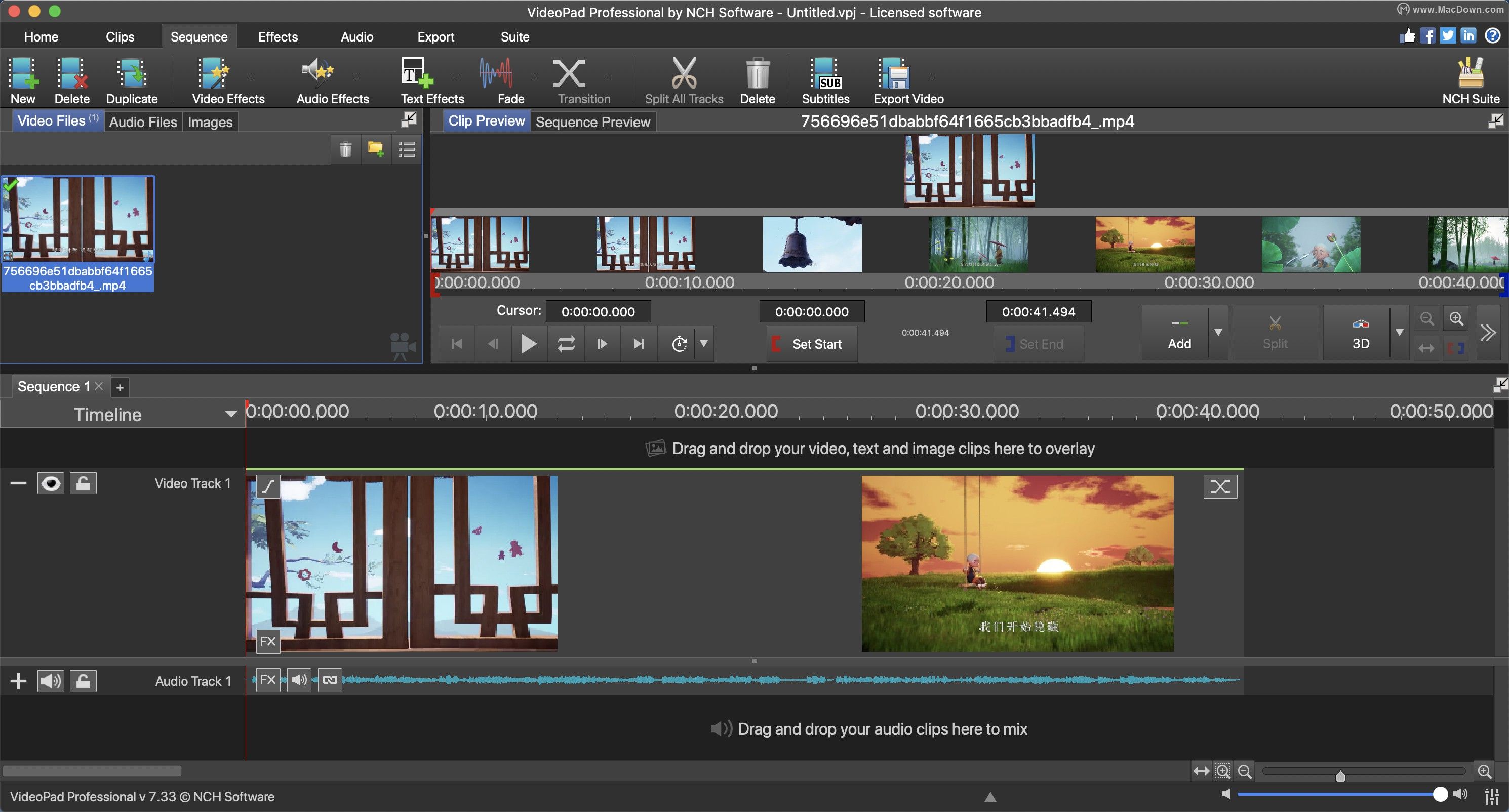Toggle Video Track 1 lock
Screen dimensions: 1509x812
[83, 483]
